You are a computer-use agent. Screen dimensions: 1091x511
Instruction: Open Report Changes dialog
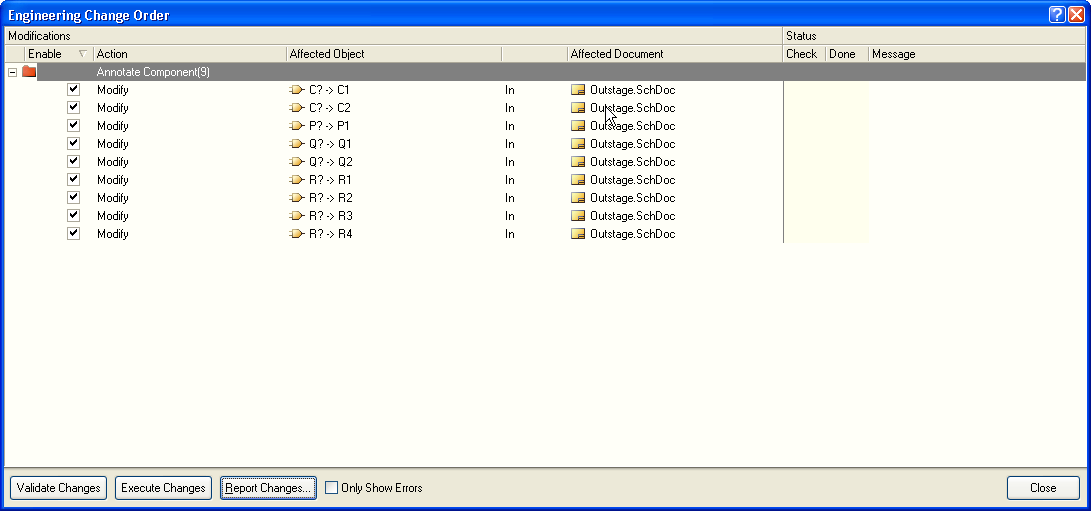[x=268, y=488]
